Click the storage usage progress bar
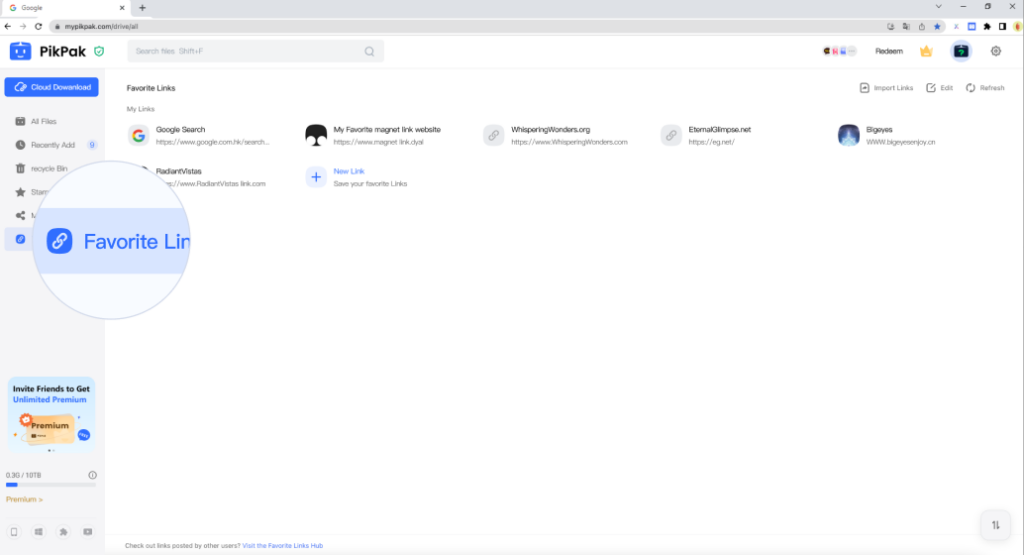1024x555 pixels. pyautogui.click(x=51, y=484)
